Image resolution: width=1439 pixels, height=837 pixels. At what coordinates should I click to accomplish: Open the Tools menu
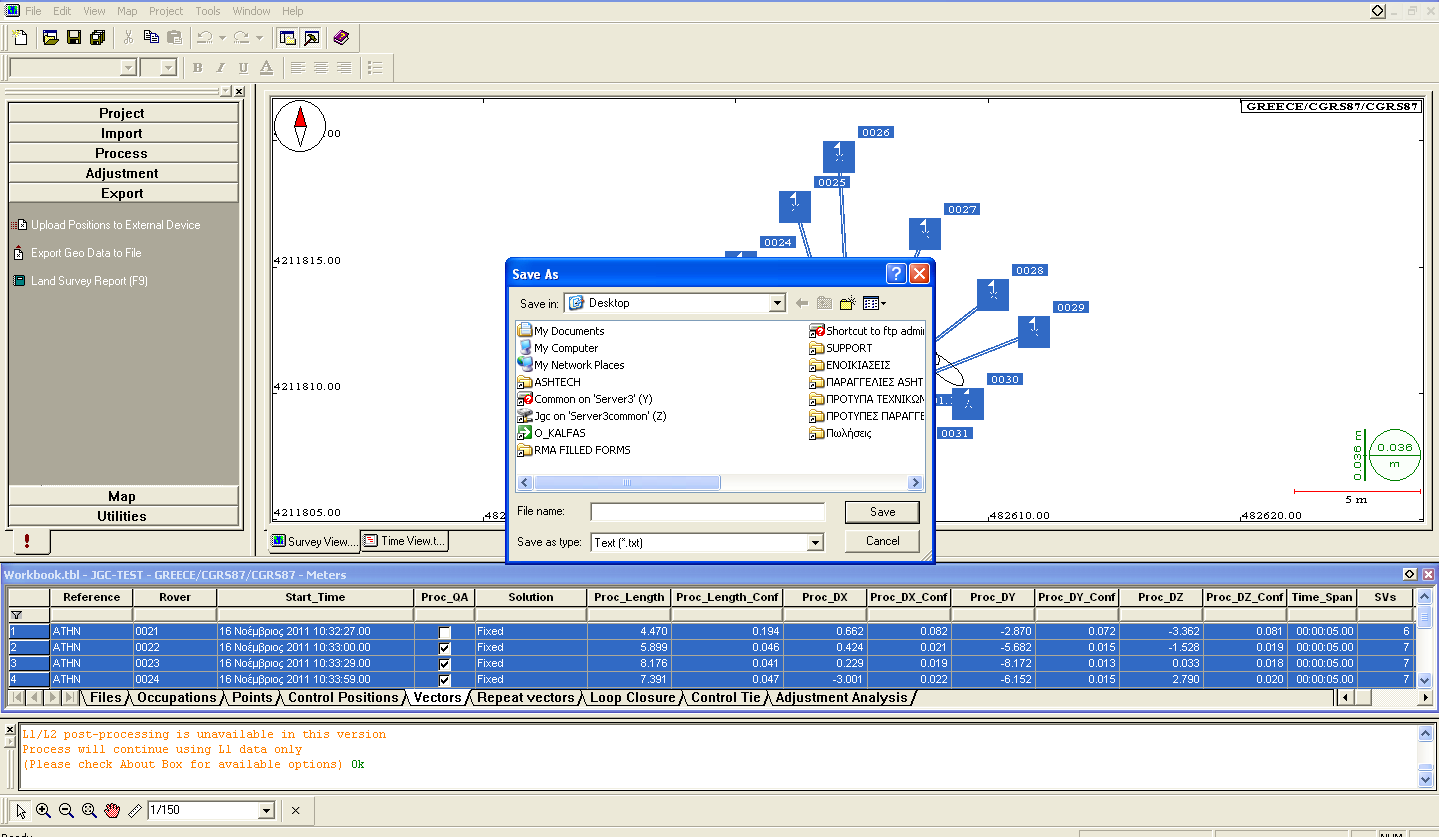208,11
